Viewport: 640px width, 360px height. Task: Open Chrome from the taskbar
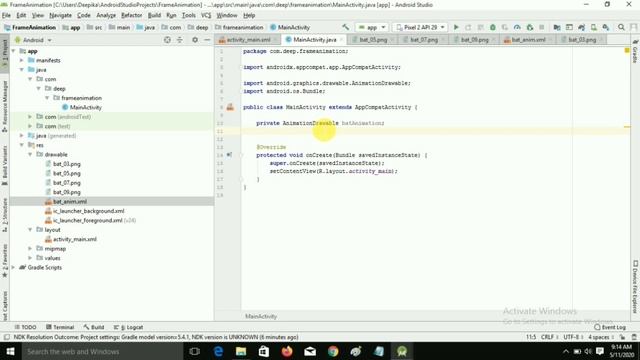(x=333, y=351)
